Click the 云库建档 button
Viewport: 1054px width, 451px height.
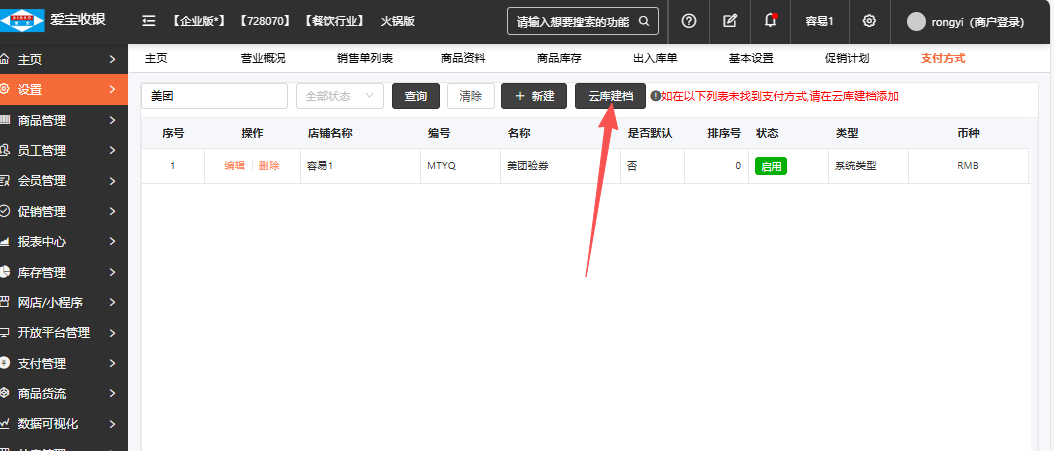point(610,96)
